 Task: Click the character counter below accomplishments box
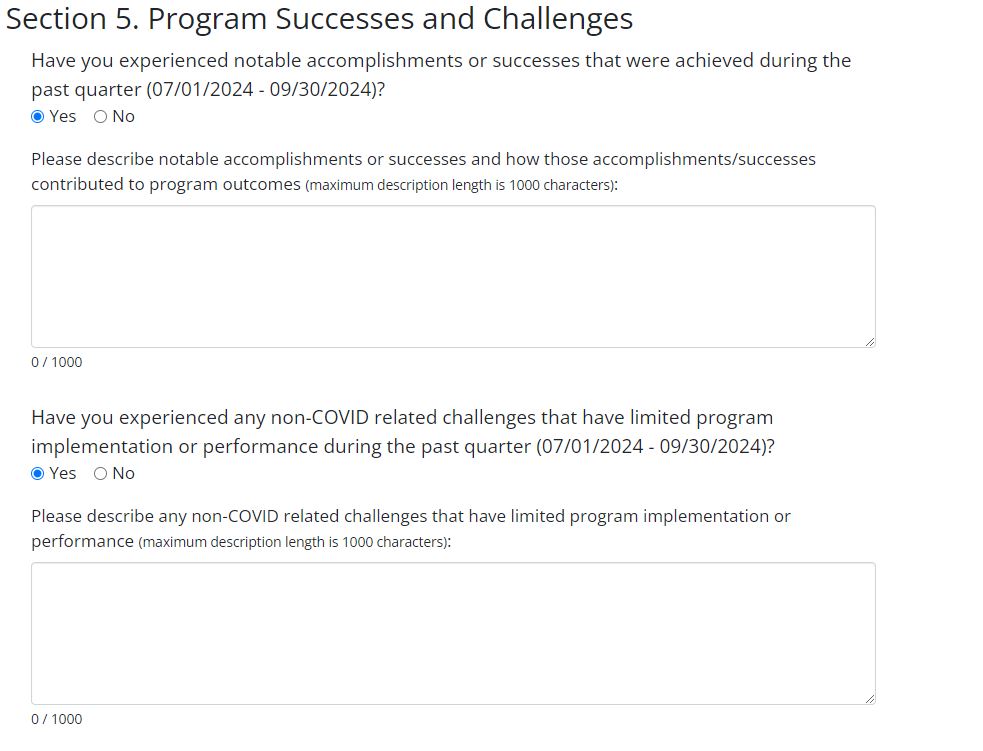pos(57,362)
